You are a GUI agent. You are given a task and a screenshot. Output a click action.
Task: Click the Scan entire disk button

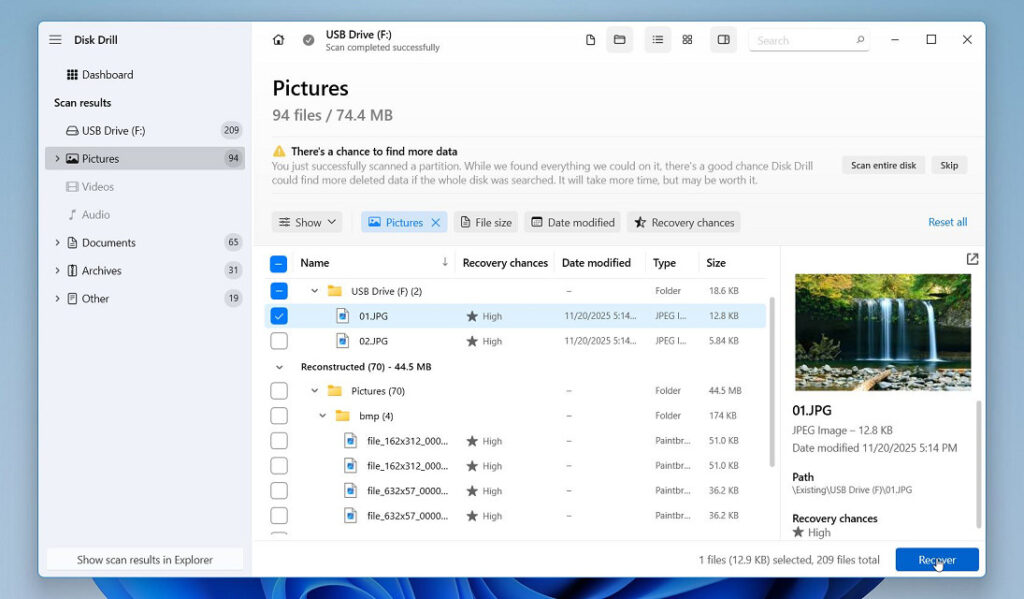pos(883,165)
